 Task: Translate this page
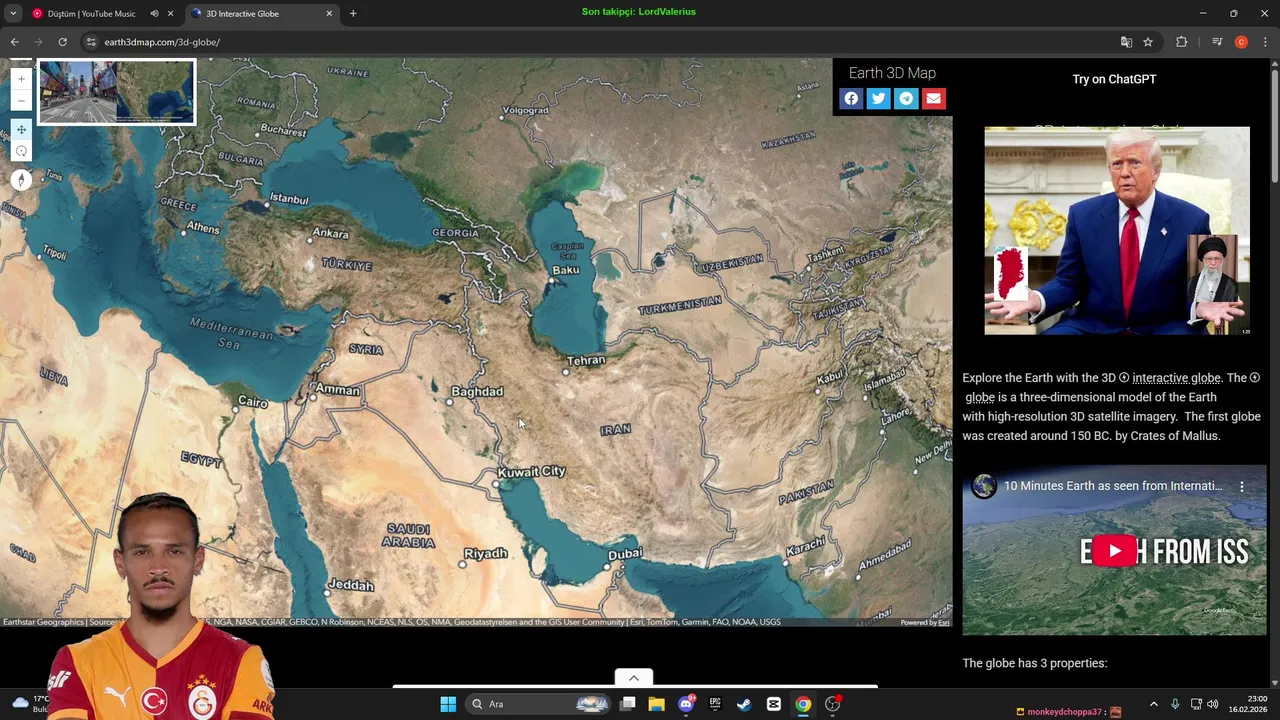[1126, 42]
